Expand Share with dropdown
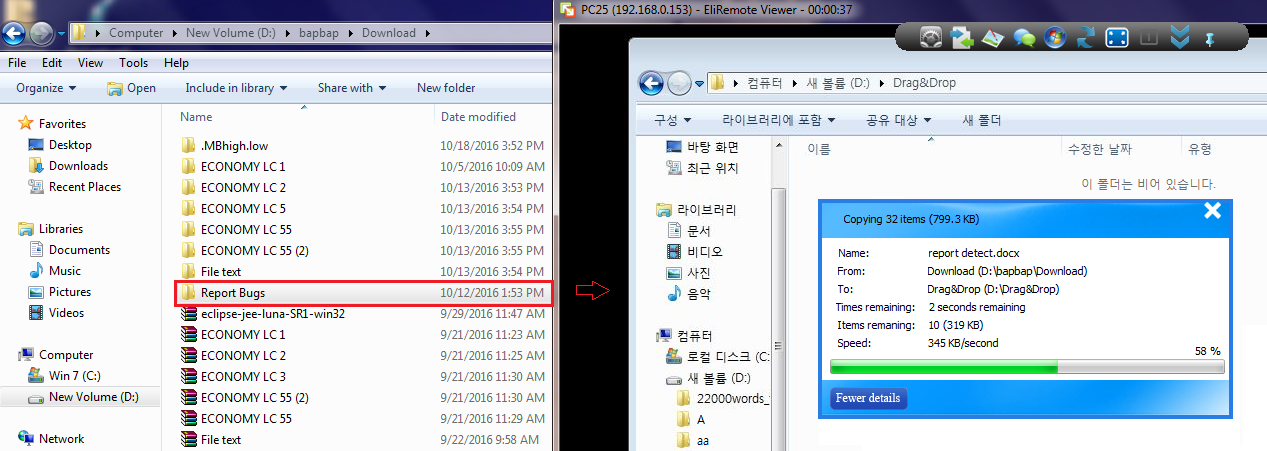Viewport: 1267px width, 451px height. click(352, 88)
